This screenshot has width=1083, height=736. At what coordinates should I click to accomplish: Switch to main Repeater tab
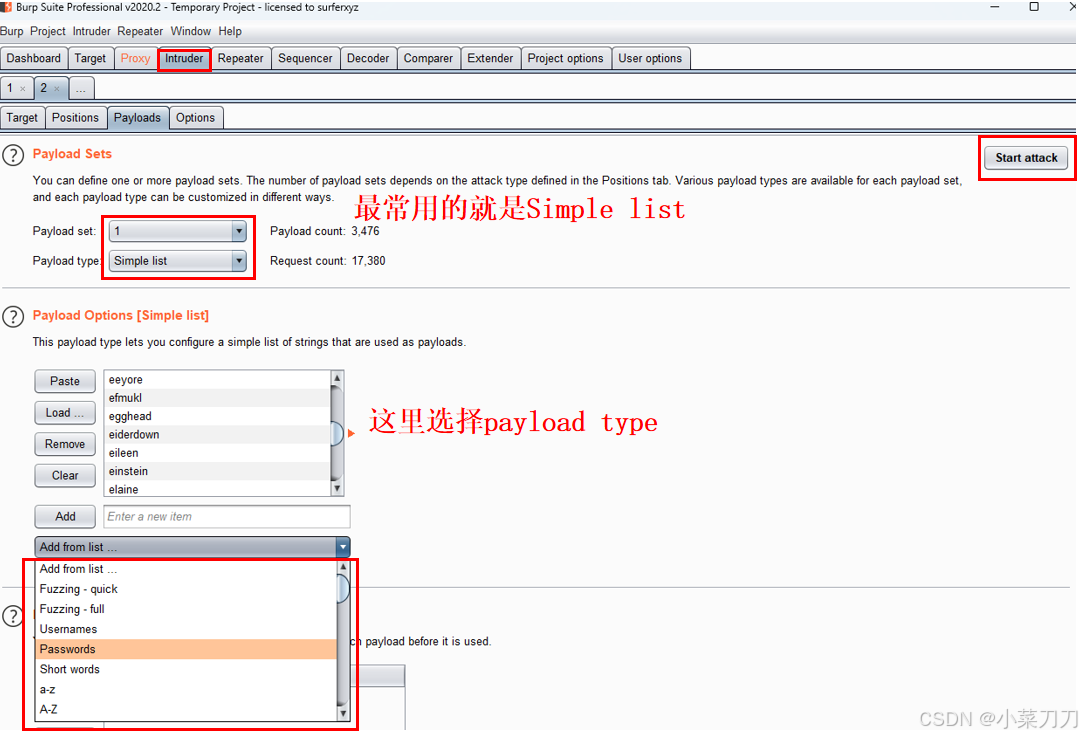pos(240,59)
